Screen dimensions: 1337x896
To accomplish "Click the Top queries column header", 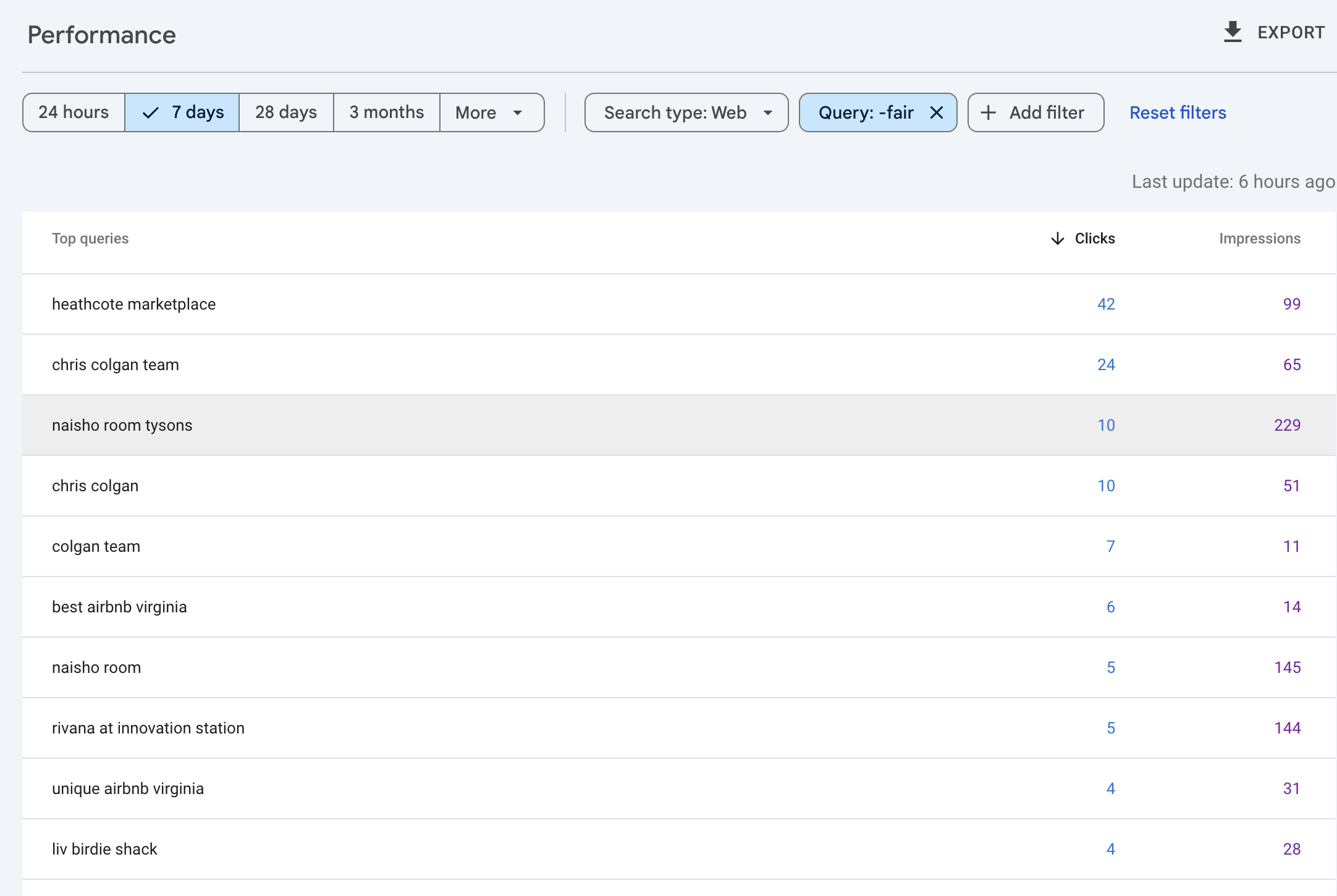I will pos(90,239).
